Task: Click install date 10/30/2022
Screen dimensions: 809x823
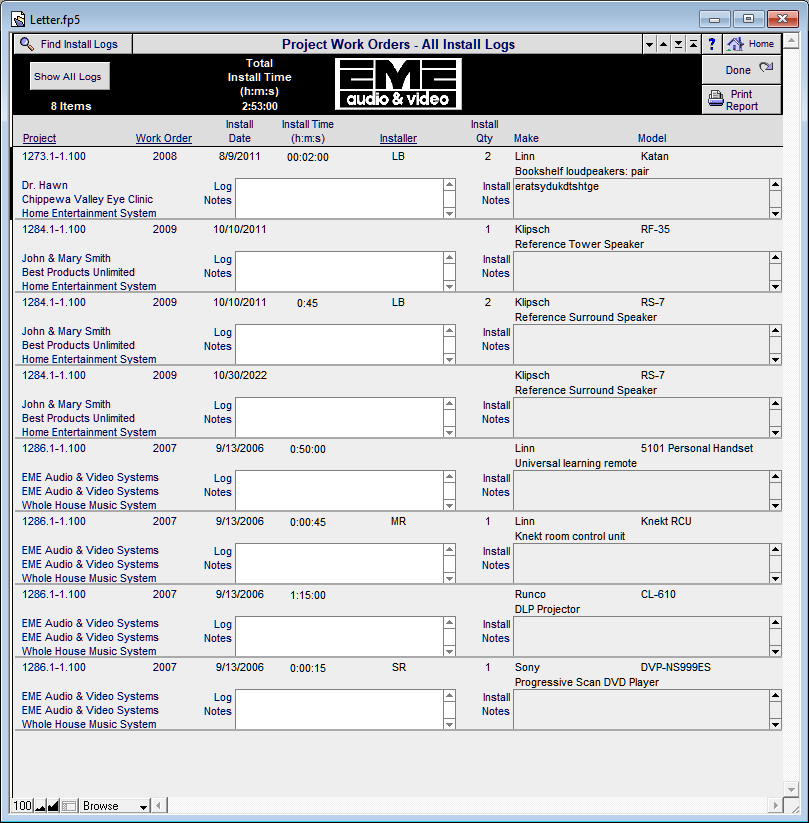Action: pyautogui.click(x=240, y=375)
